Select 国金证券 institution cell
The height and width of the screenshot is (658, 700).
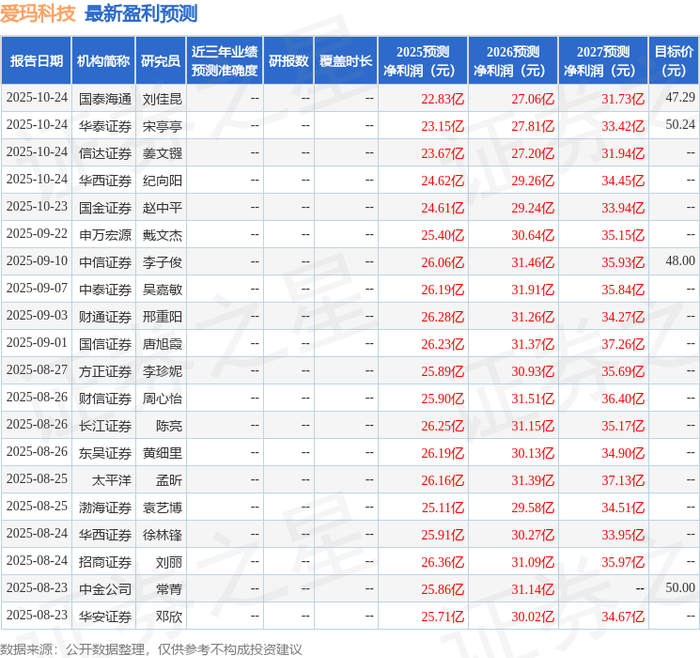tap(105, 208)
